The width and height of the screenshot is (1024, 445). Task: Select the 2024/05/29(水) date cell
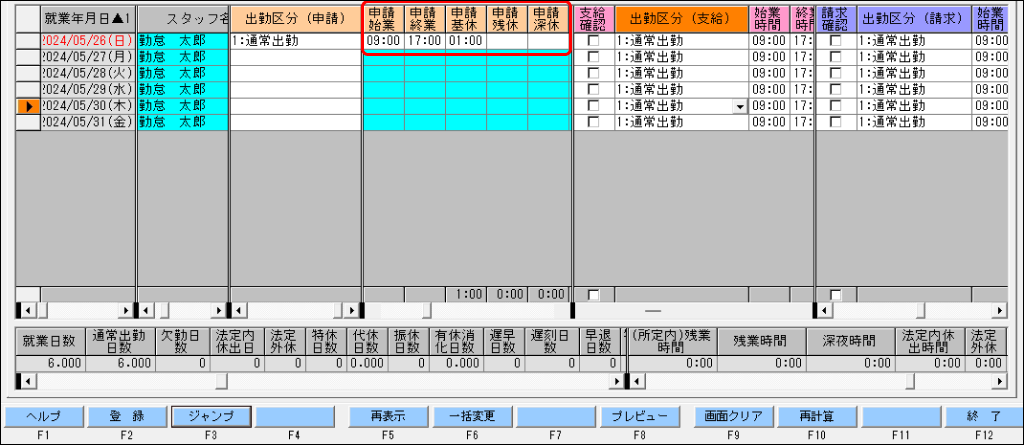tap(88, 89)
